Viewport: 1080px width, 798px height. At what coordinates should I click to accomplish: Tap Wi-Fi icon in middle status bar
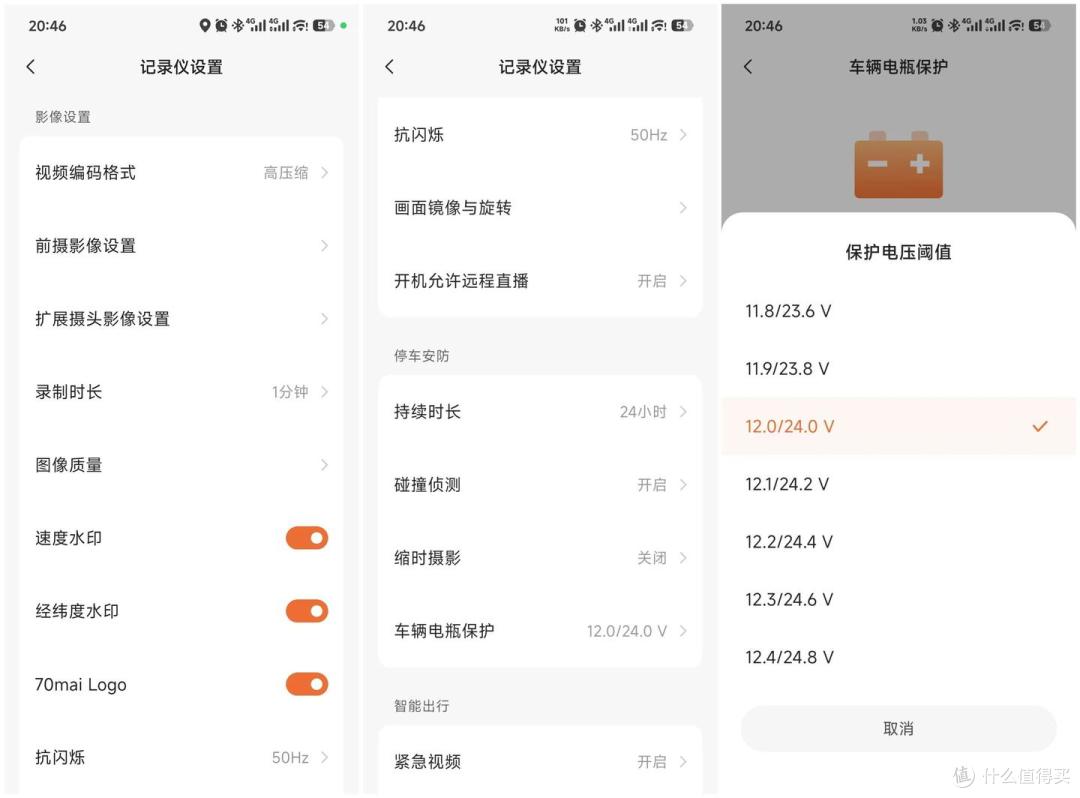coord(658,25)
